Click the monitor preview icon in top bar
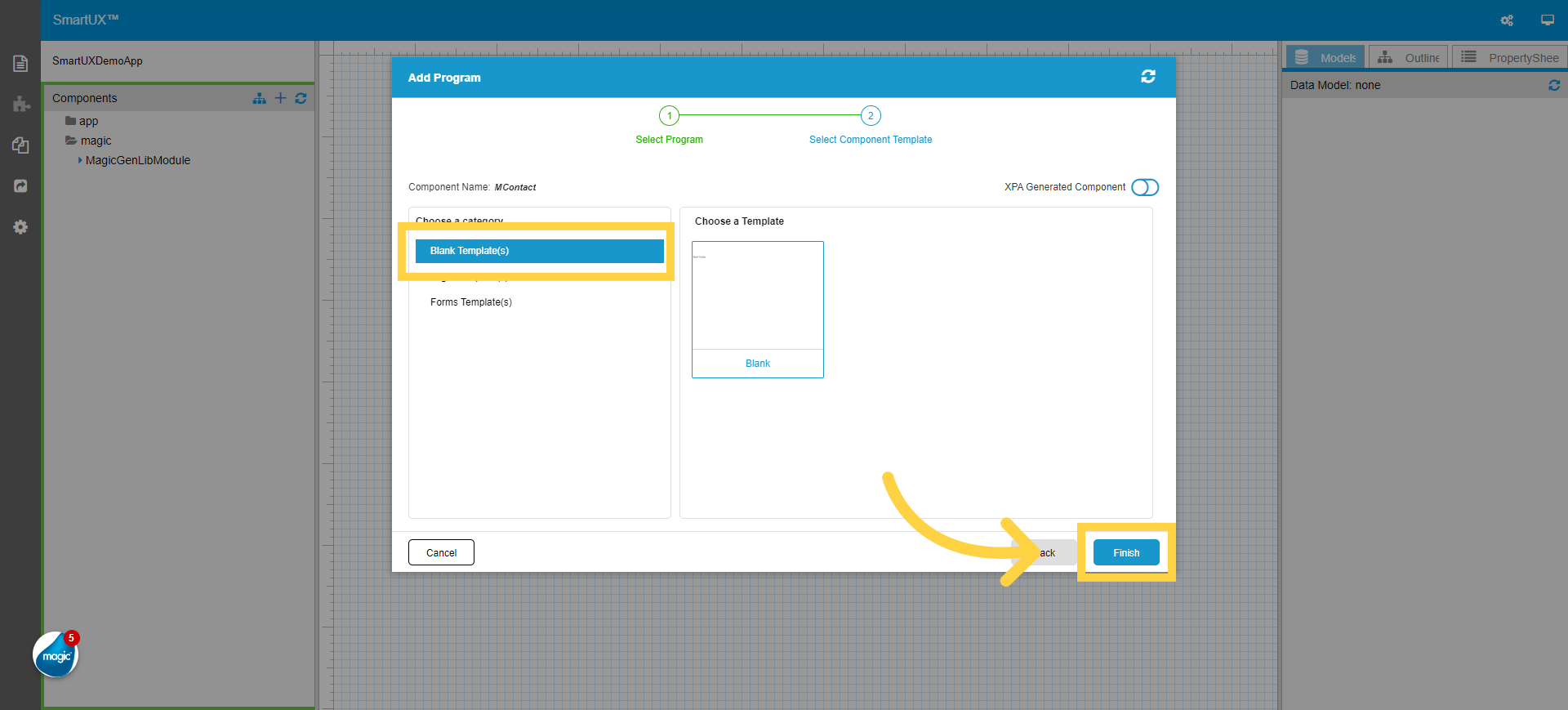 point(1548,20)
